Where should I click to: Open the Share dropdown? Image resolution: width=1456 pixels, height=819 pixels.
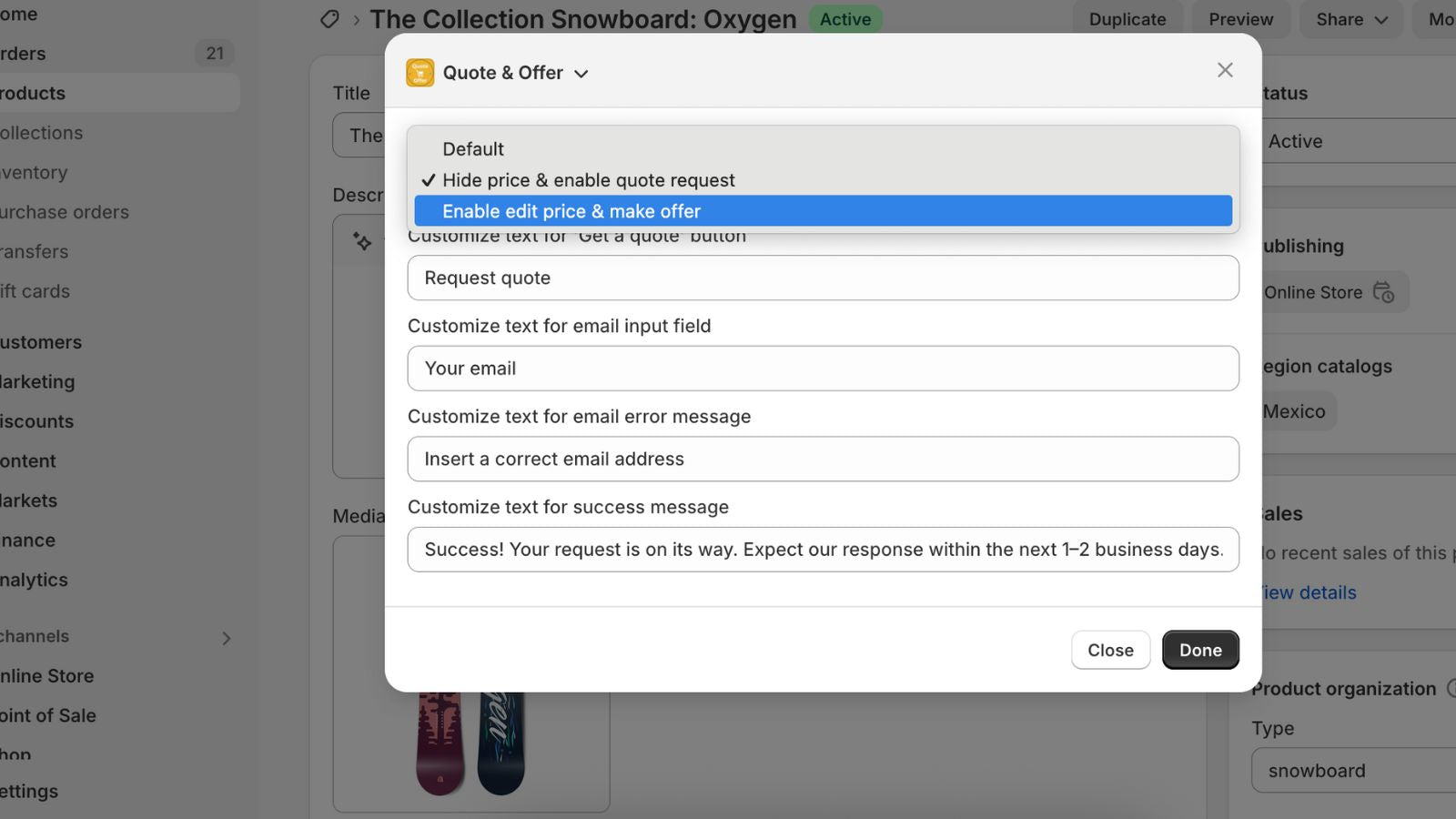tap(1350, 19)
